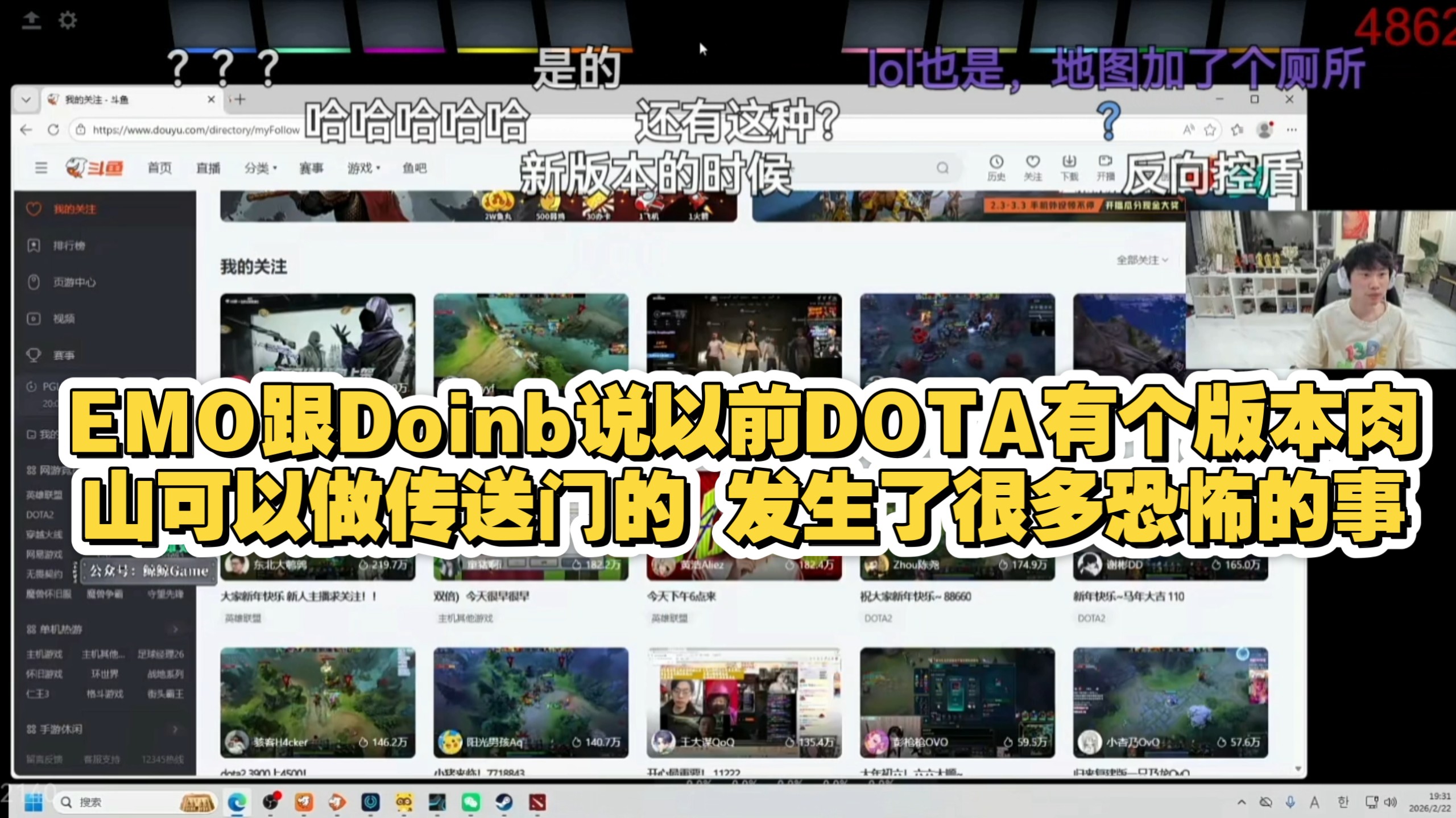The width and height of the screenshot is (1456, 818).
Task: Click the browser address bar URL
Action: [x=196, y=130]
